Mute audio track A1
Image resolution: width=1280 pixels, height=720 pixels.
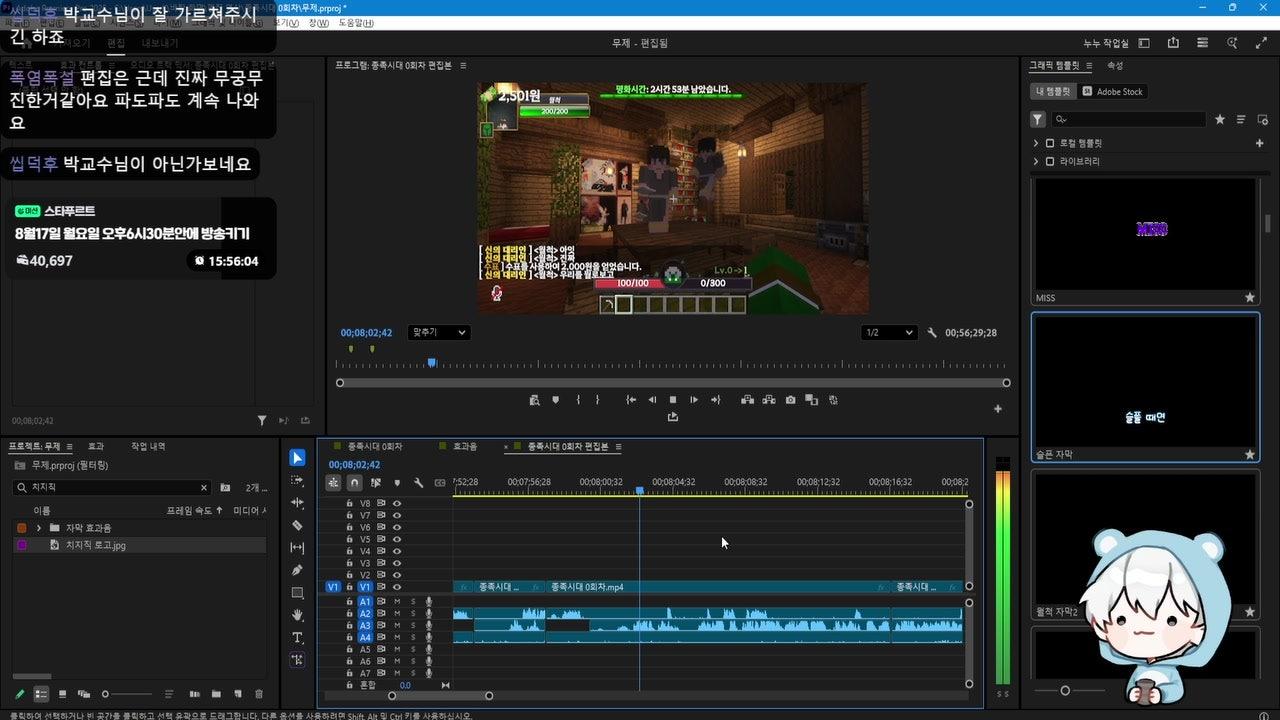click(397, 602)
